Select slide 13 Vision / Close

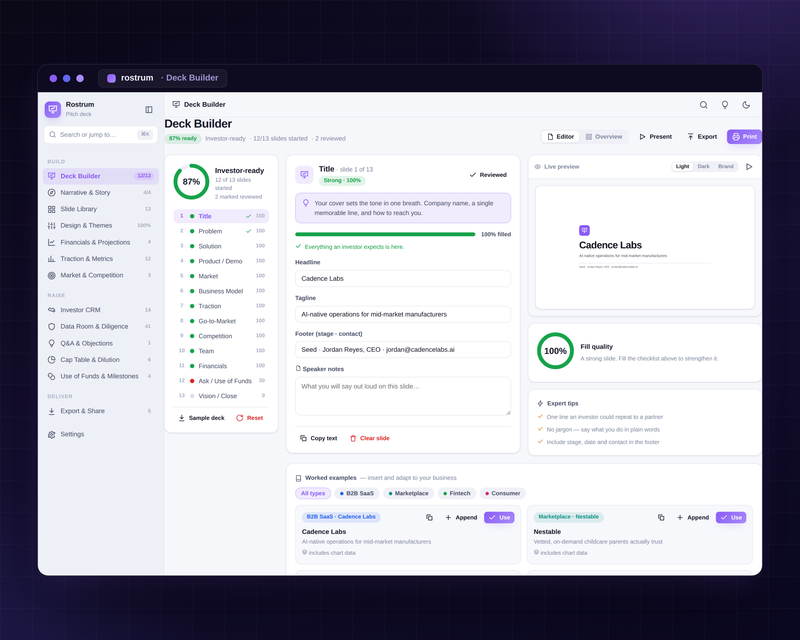[x=221, y=396]
